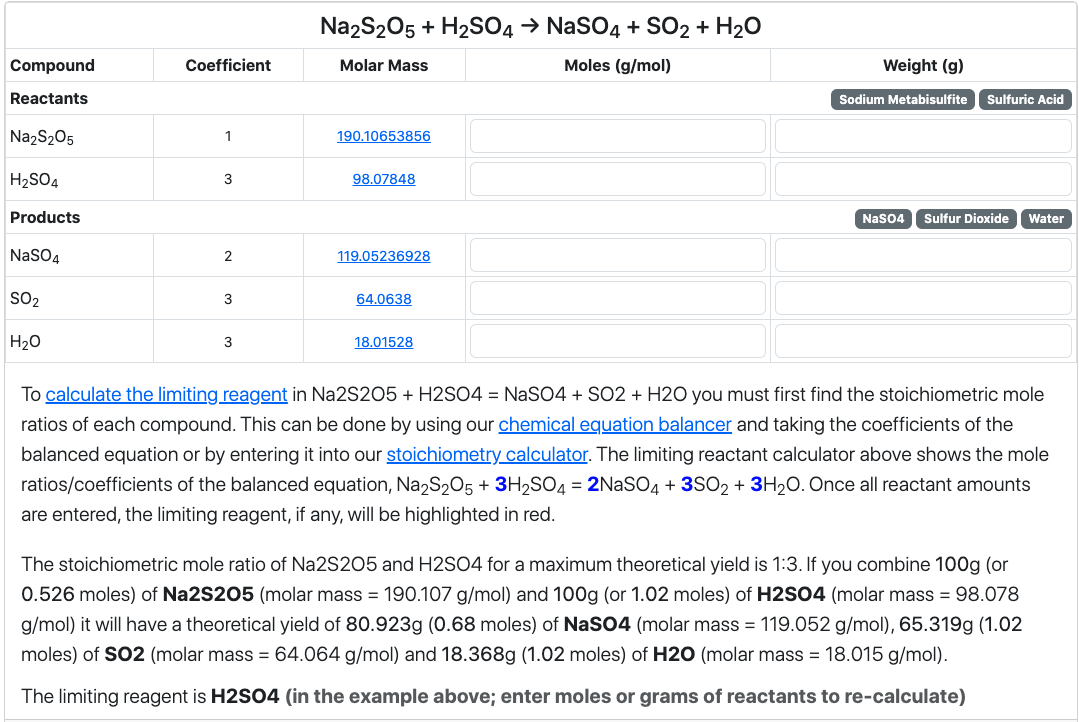Focus the Na2S2O5 moles input field

pos(617,136)
